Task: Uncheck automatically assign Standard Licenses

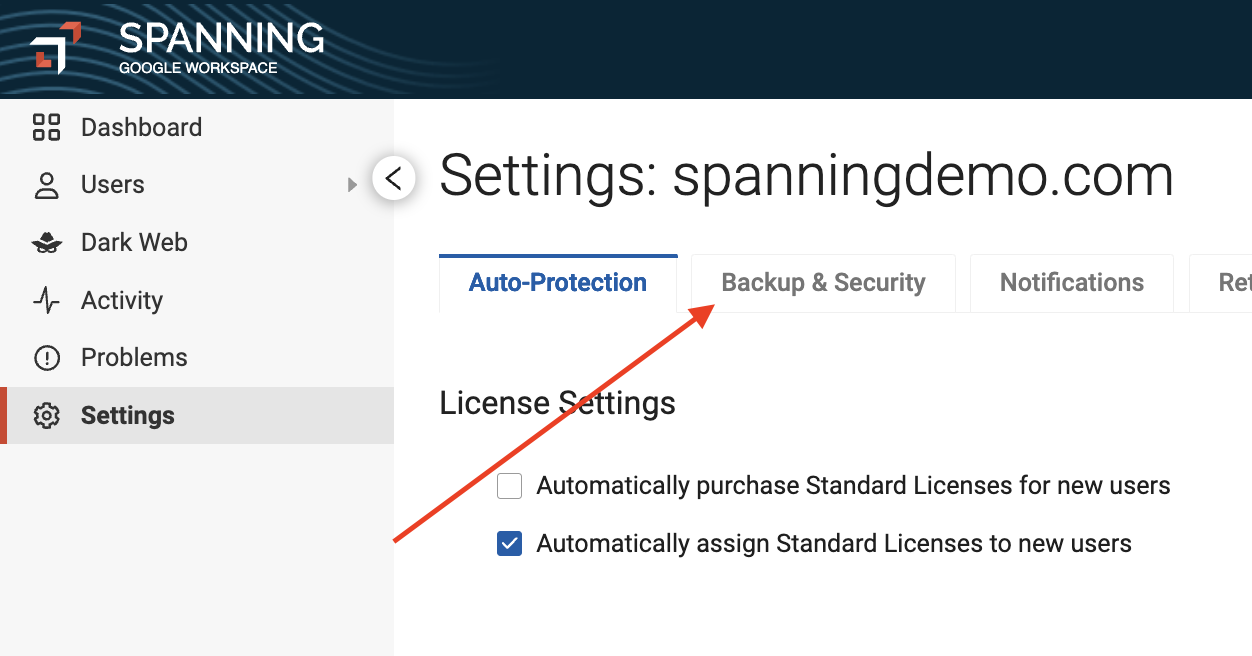Action: coord(510,544)
